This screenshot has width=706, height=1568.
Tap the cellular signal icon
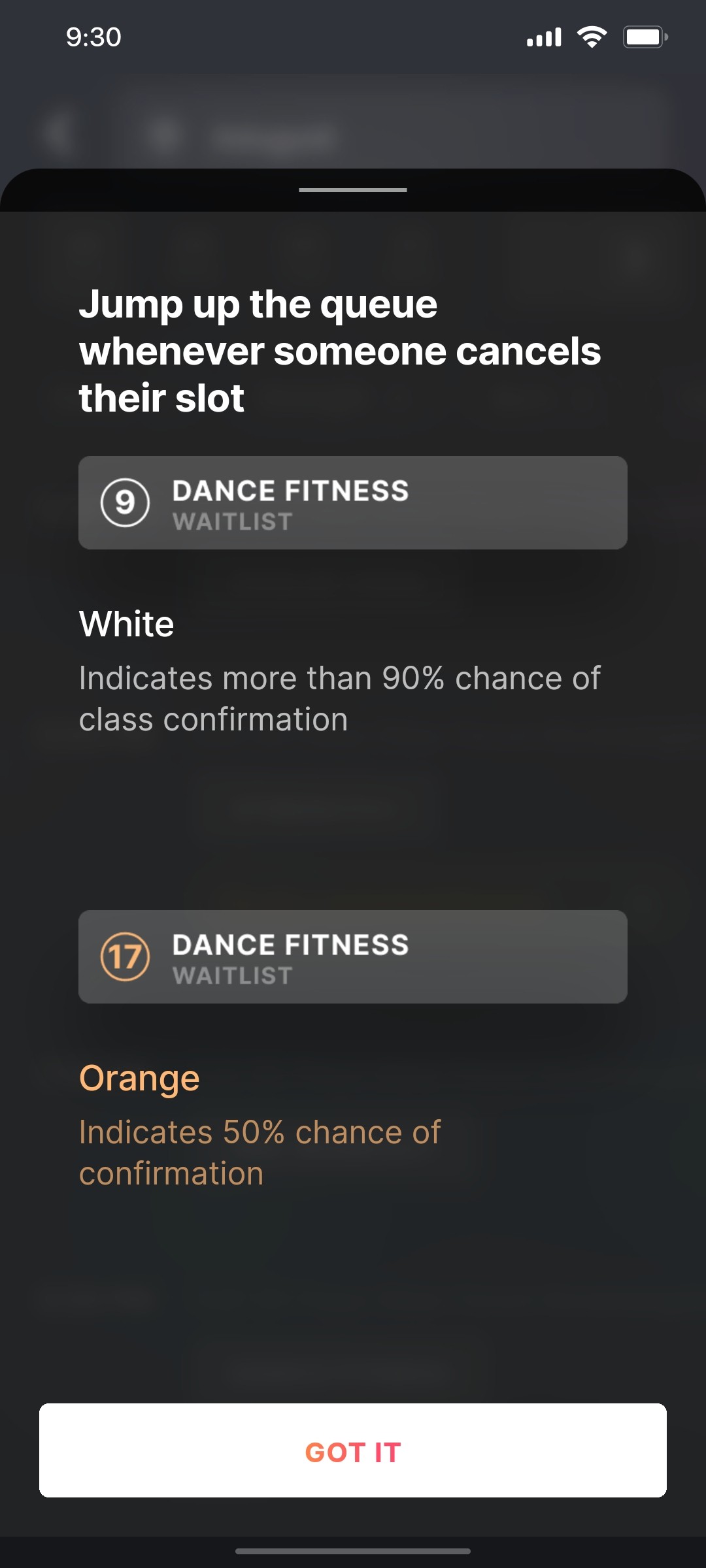point(543,37)
